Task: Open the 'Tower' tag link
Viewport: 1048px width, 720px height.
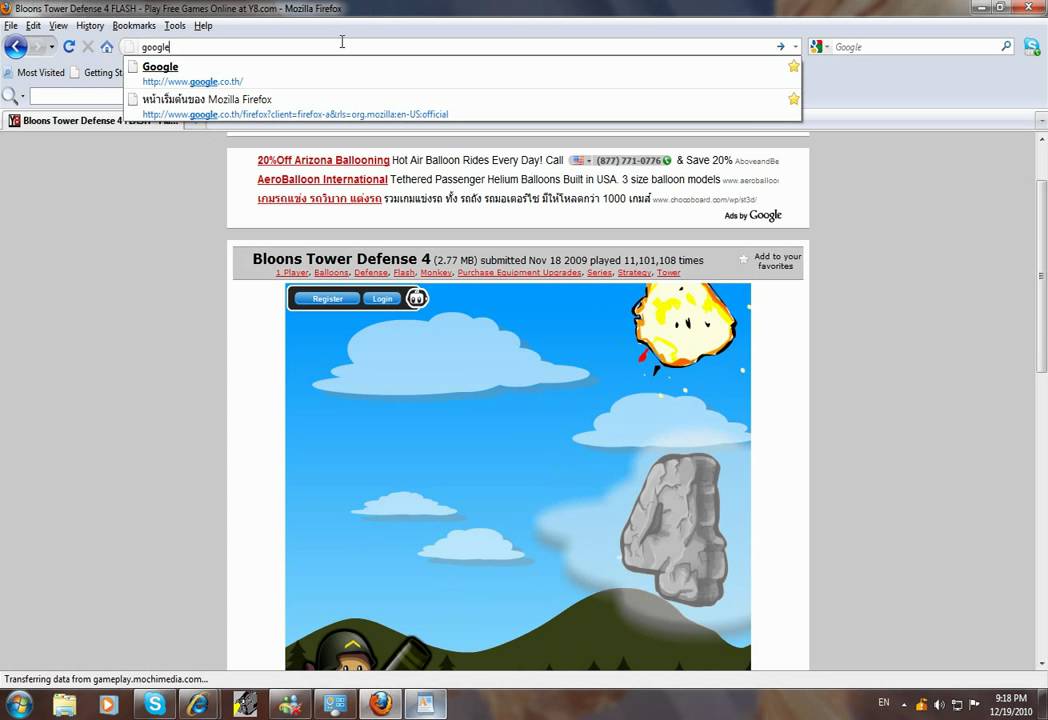Action: (668, 273)
